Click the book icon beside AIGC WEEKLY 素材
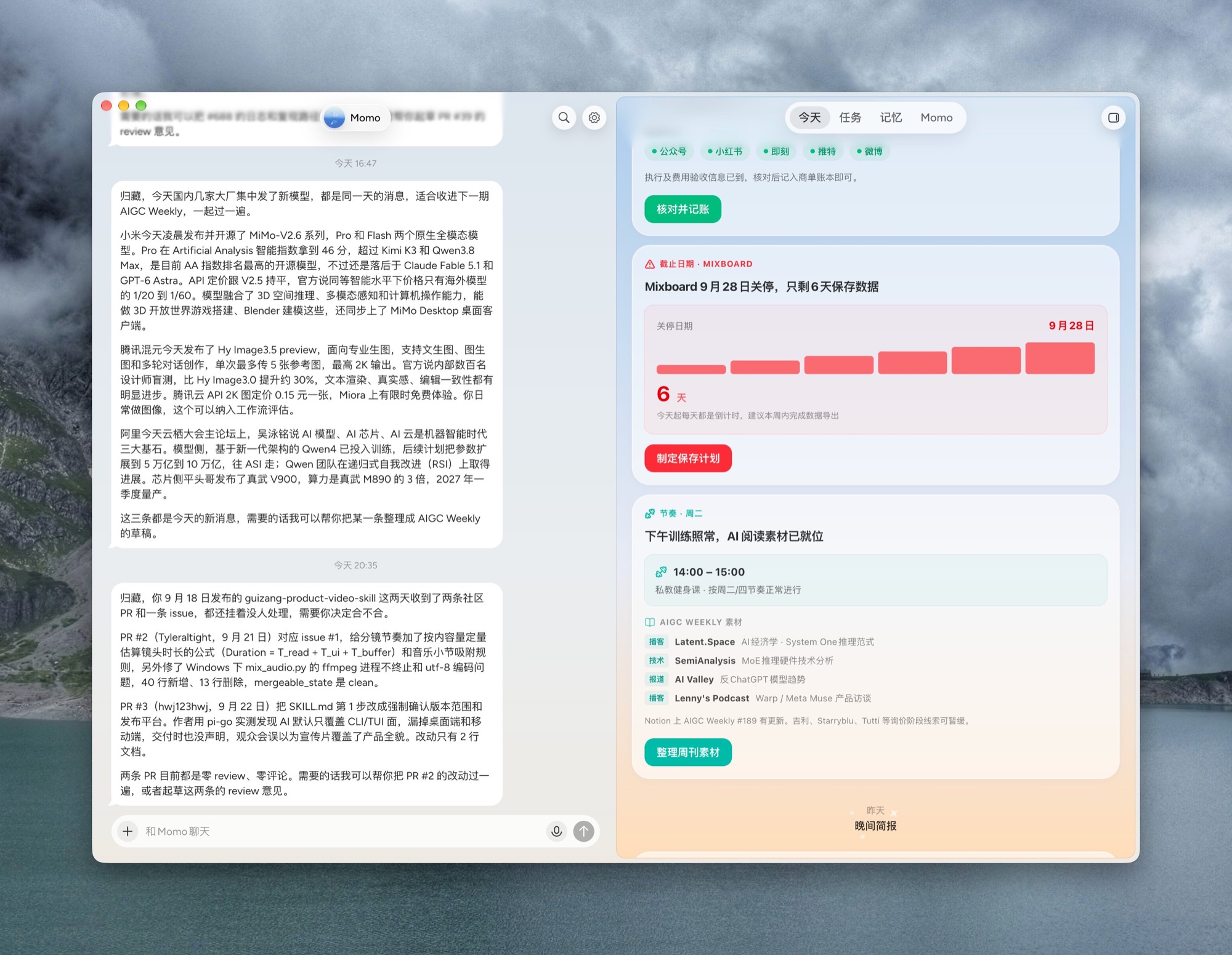This screenshot has width=1232, height=955. tap(650, 623)
